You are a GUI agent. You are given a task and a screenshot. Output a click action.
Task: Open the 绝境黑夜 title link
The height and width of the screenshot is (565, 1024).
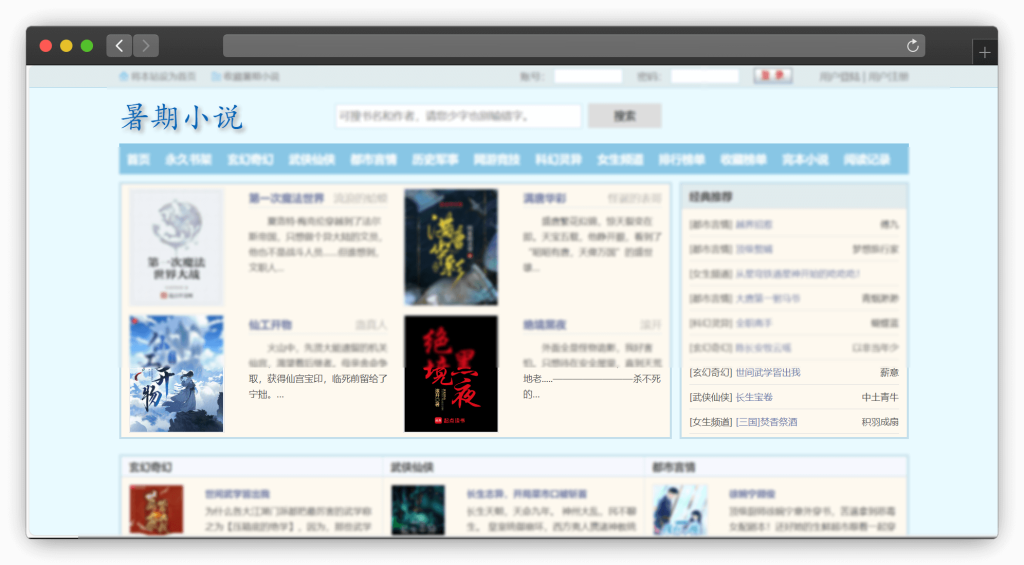pos(544,325)
